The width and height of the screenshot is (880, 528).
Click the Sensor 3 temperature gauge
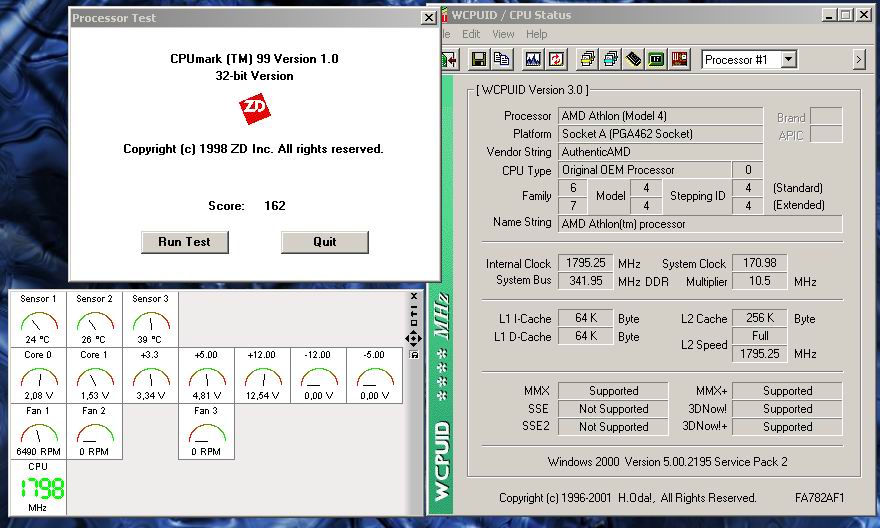tap(150, 319)
